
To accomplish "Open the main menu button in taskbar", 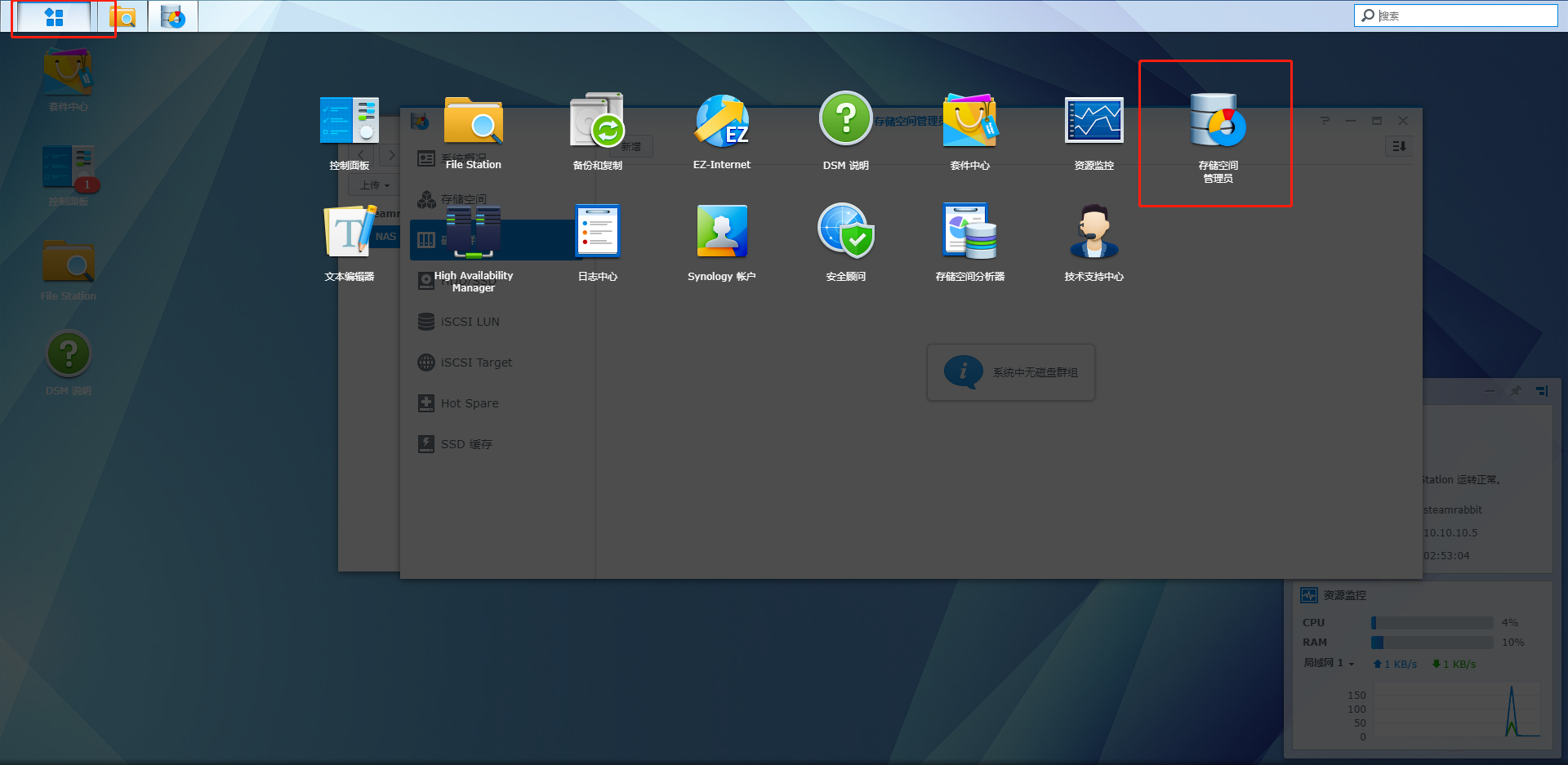I will (54, 17).
